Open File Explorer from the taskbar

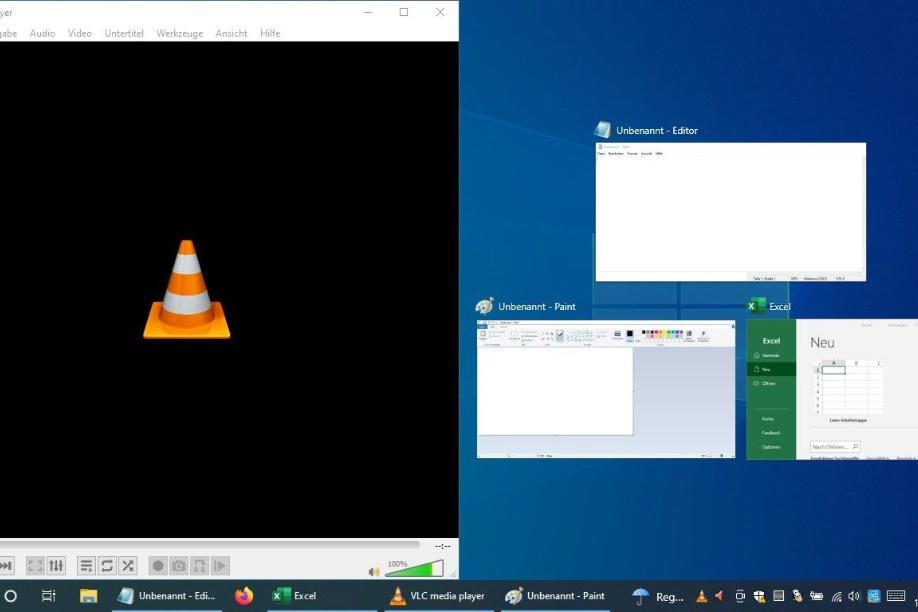click(x=88, y=596)
